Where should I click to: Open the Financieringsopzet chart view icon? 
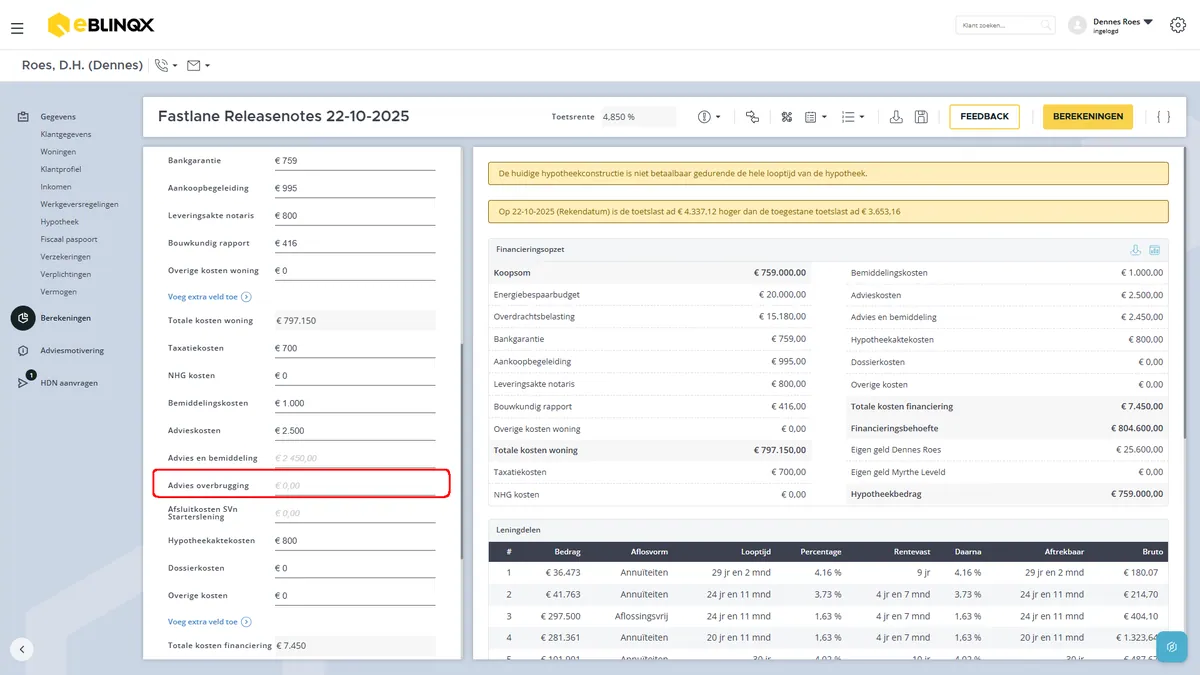pos(1154,250)
